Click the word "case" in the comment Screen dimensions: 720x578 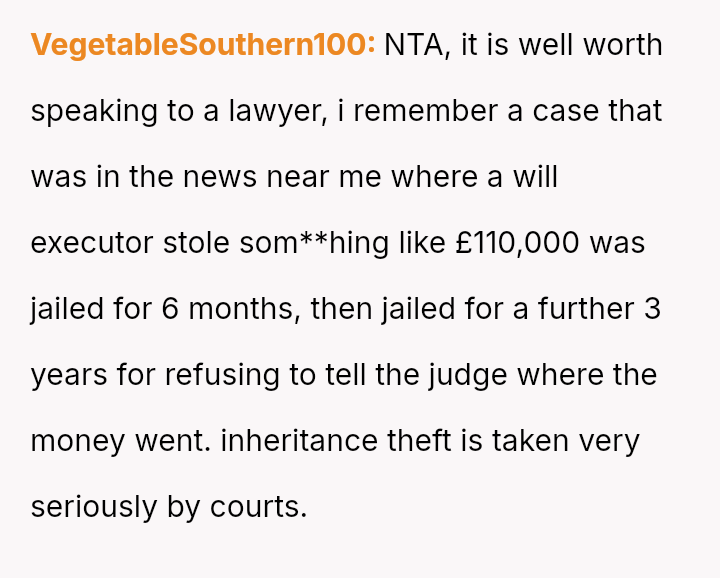pyautogui.click(x=565, y=111)
